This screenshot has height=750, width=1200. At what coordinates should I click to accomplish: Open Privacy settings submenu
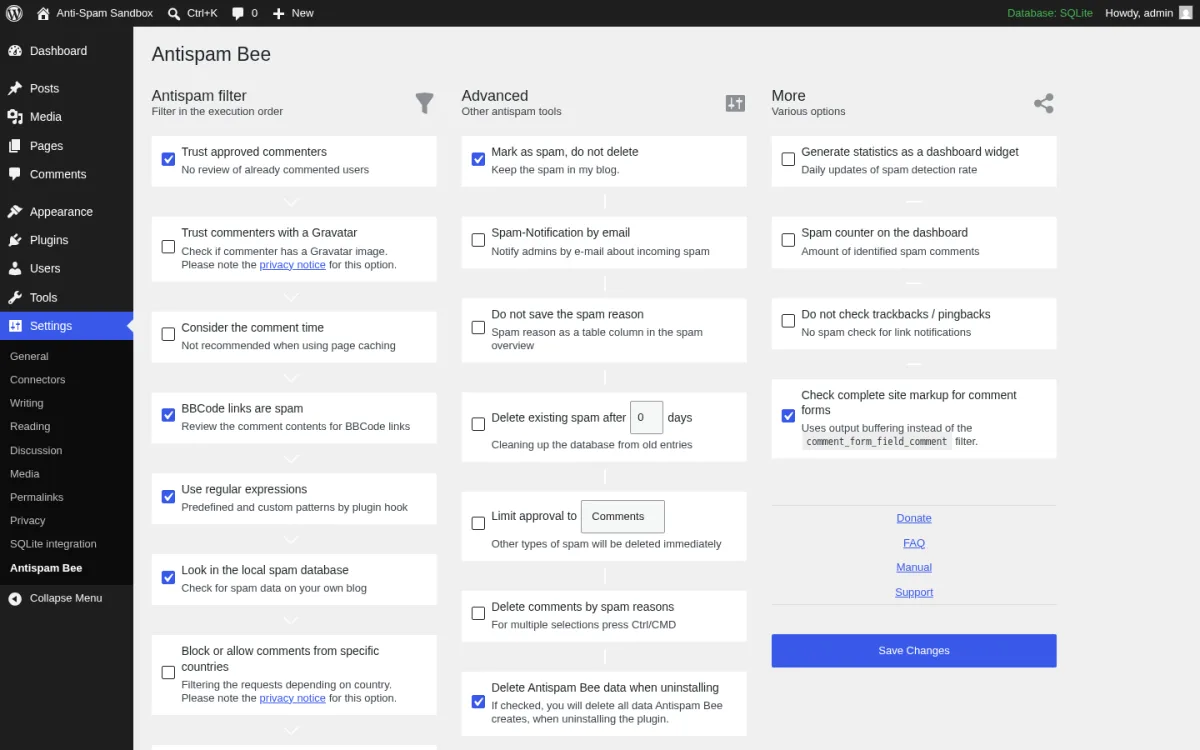point(28,520)
